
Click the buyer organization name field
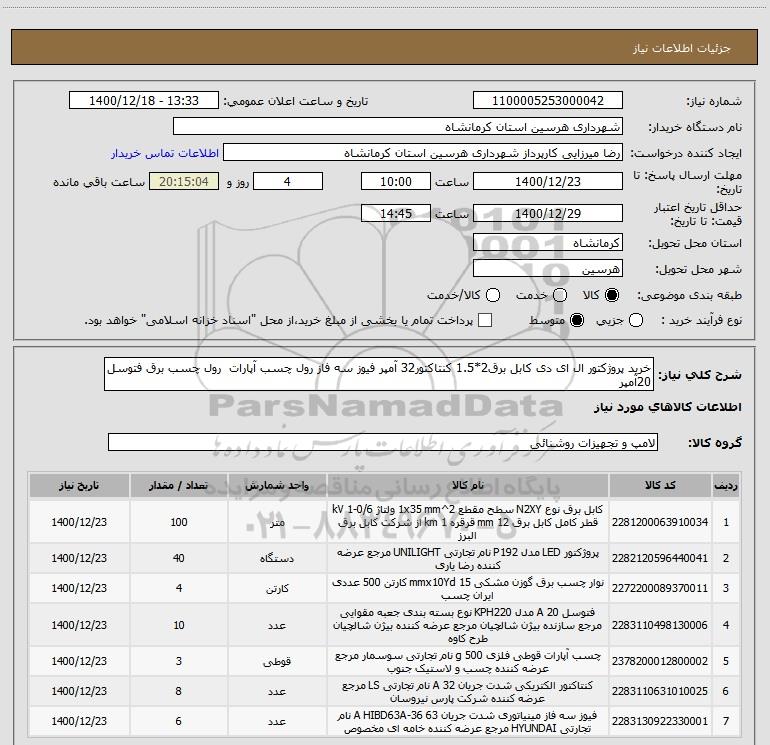[398, 127]
